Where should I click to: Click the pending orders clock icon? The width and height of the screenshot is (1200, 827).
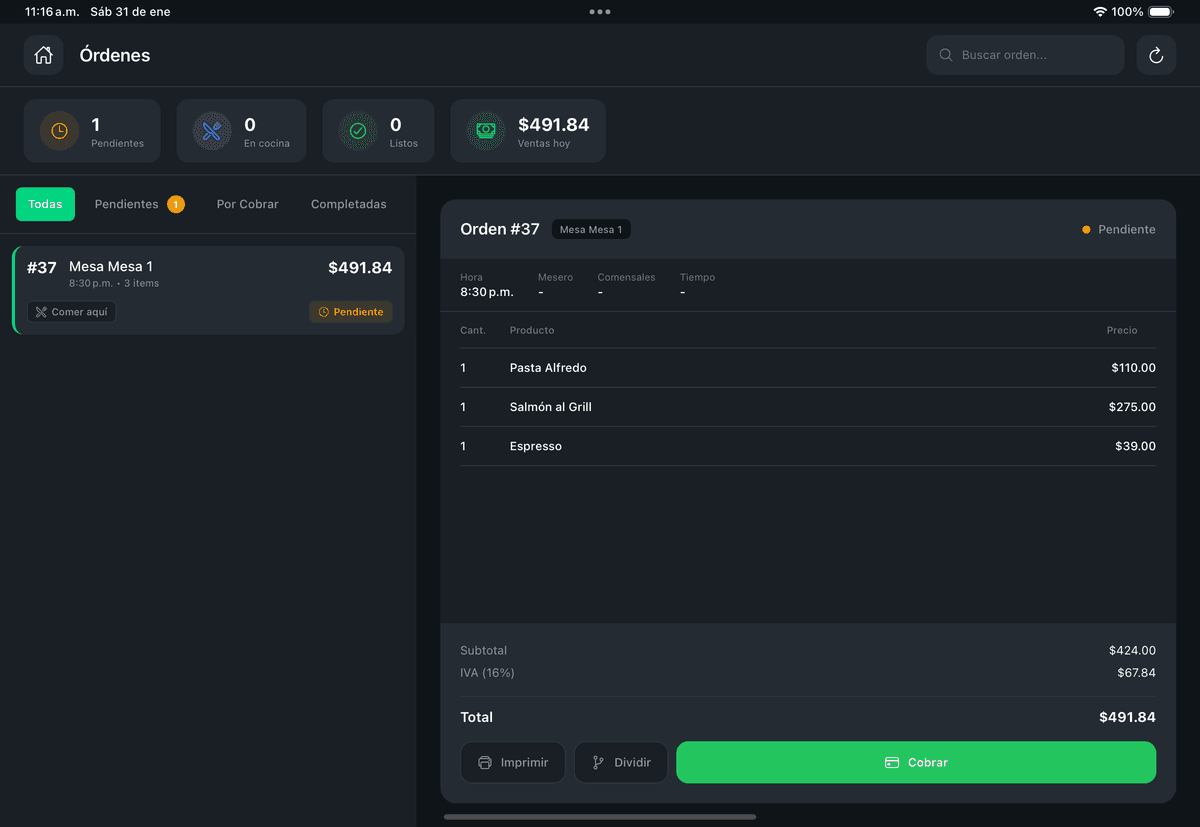coord(59,131)
